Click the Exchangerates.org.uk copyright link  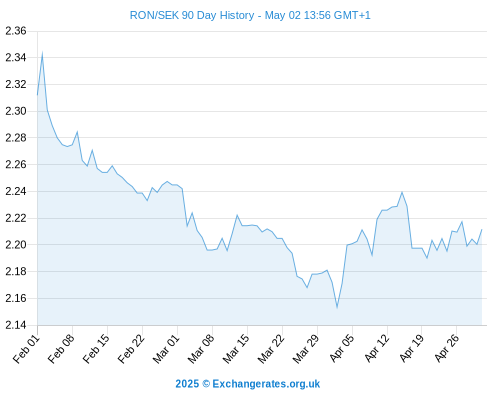248,384
